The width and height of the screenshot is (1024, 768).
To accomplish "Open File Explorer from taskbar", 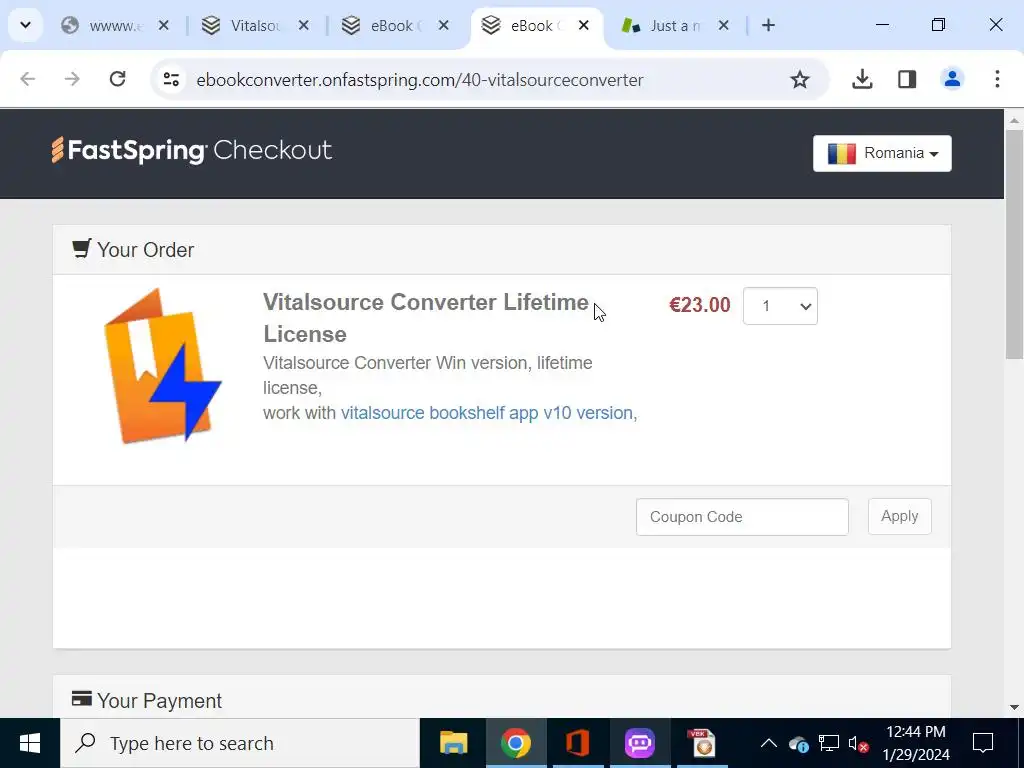I will coord(454,743).
